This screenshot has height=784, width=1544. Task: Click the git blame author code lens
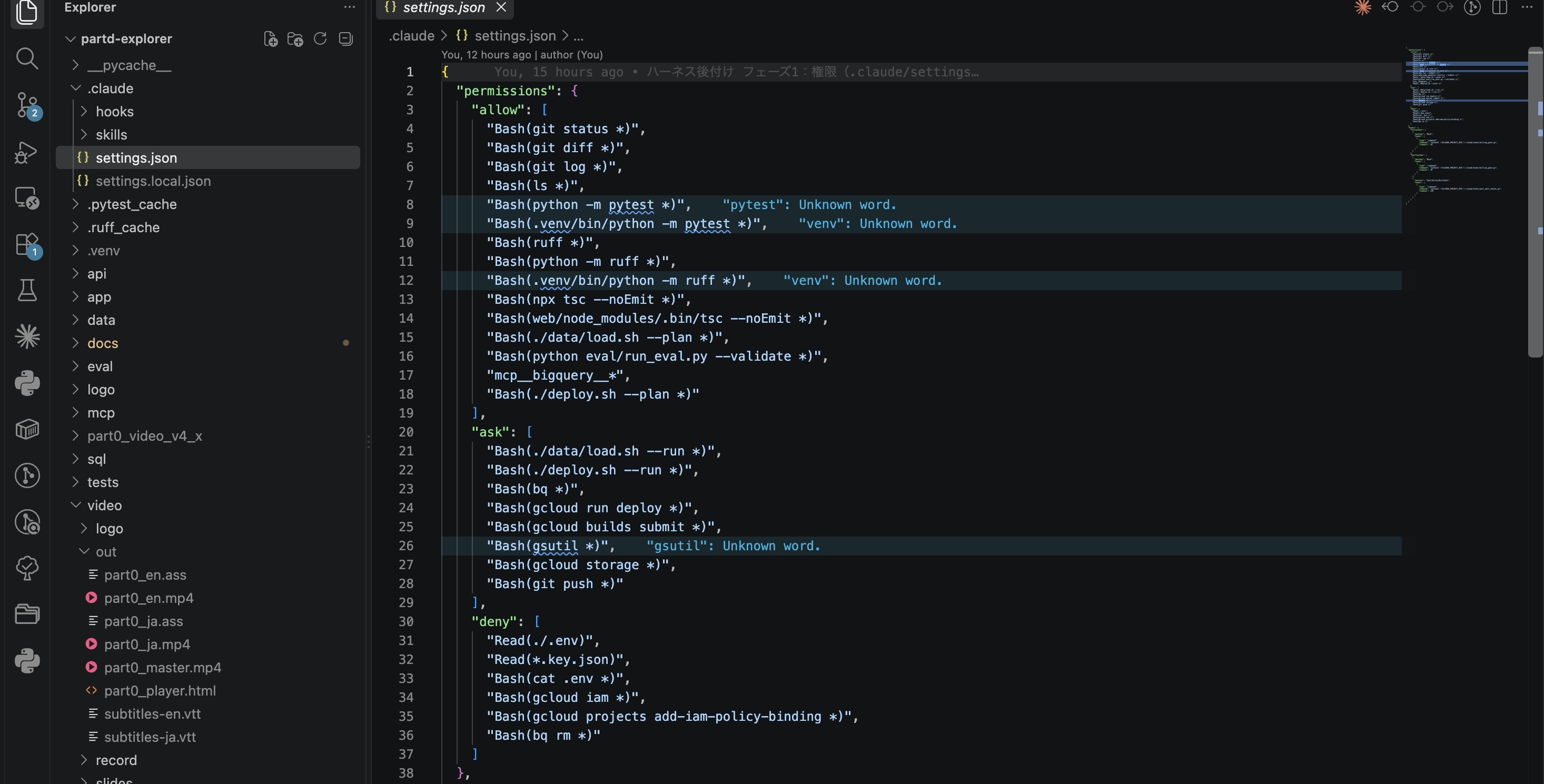522,55
